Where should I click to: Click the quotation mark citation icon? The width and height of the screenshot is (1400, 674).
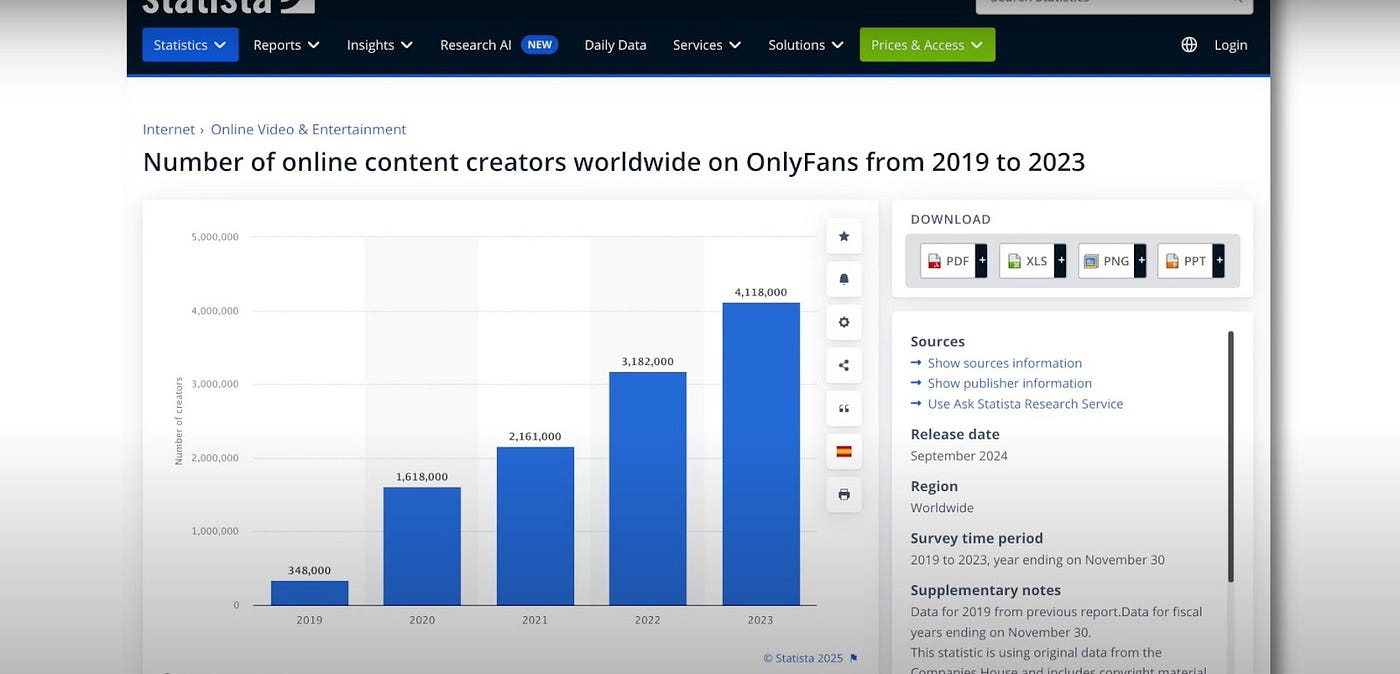(x=844, y=408)
